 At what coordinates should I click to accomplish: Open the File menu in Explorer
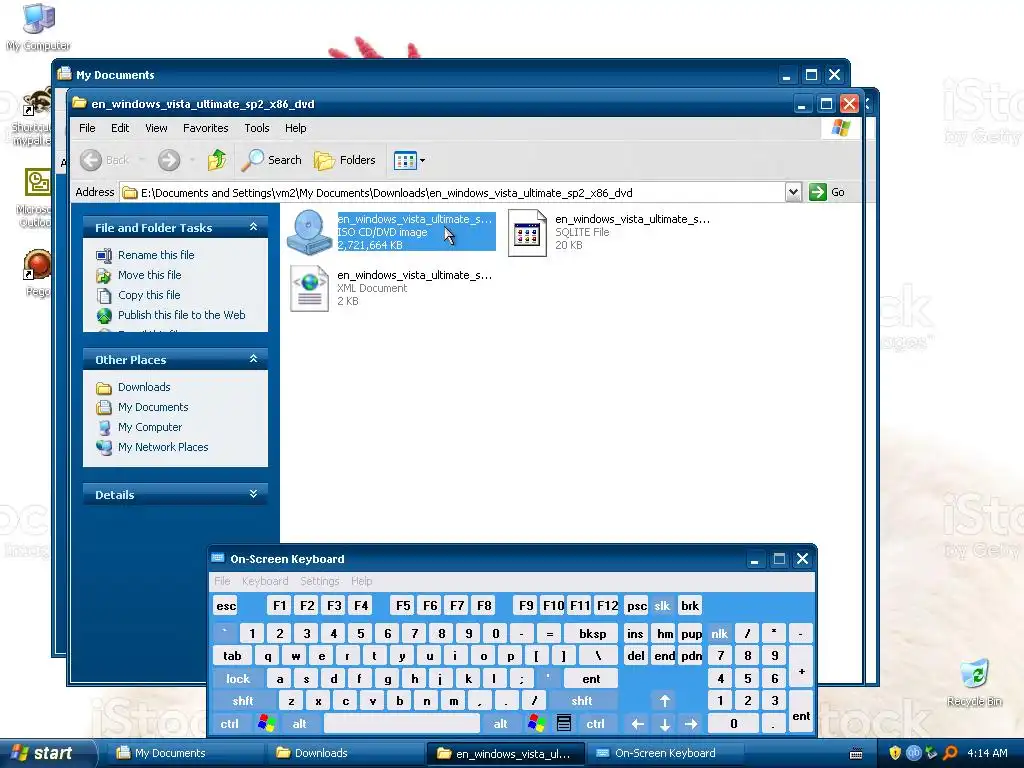coord(87,128)
